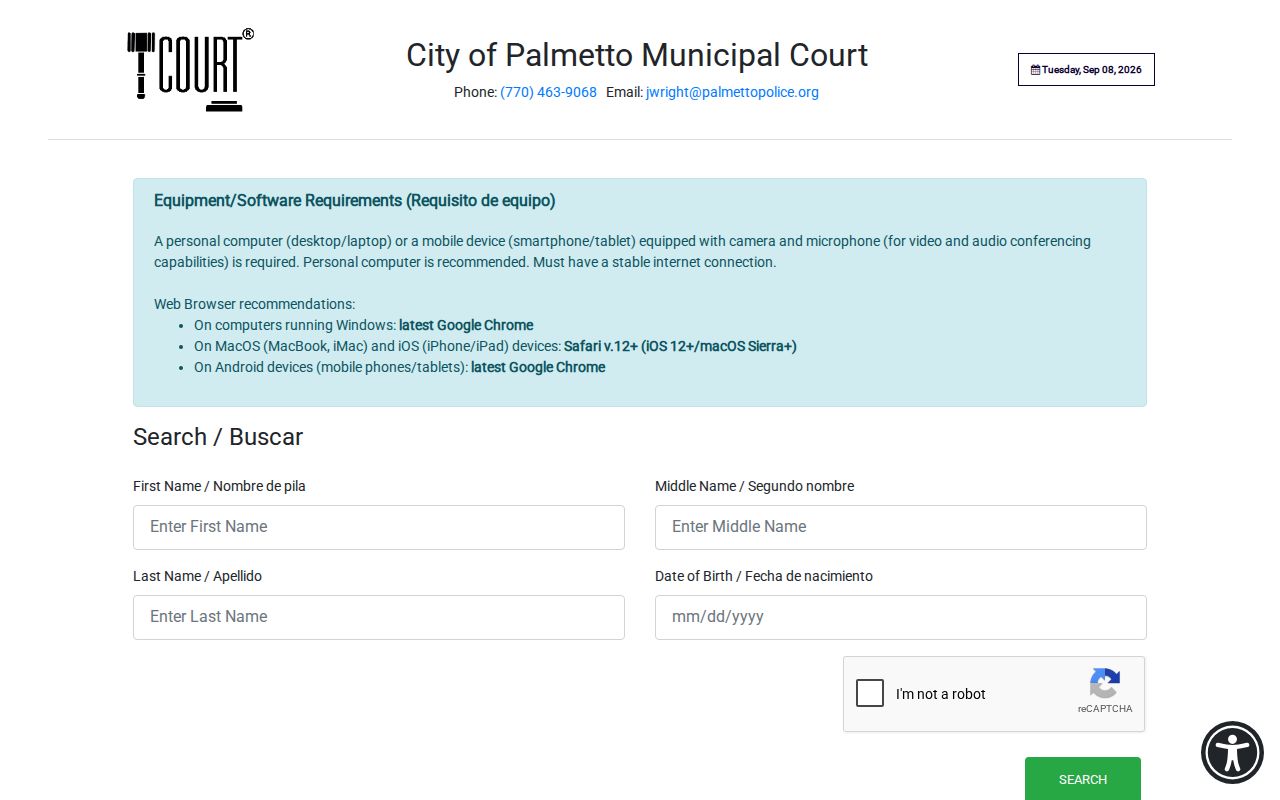The width and height of the screenshot is (1280, 800).
Task: Click the reCAPTCHA logo icon
Action: (x=1105, y=684)
